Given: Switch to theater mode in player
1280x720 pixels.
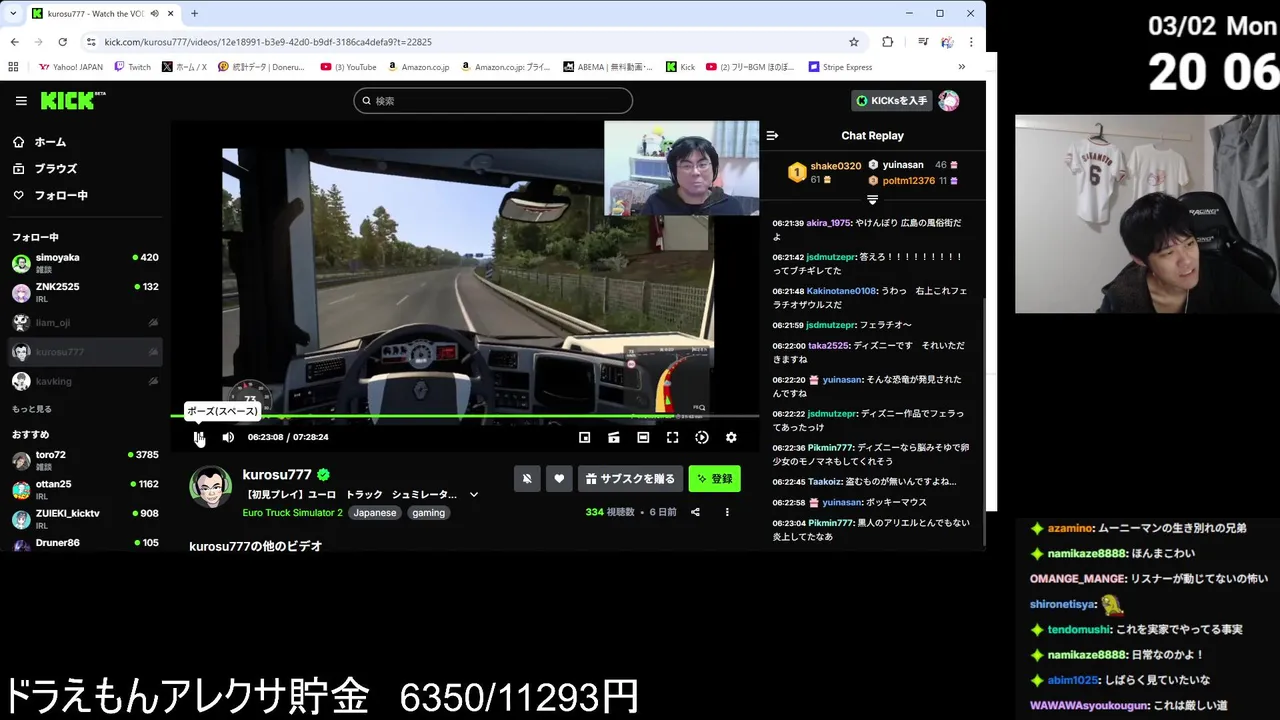Looking at the screenshot, I should 643,437.
